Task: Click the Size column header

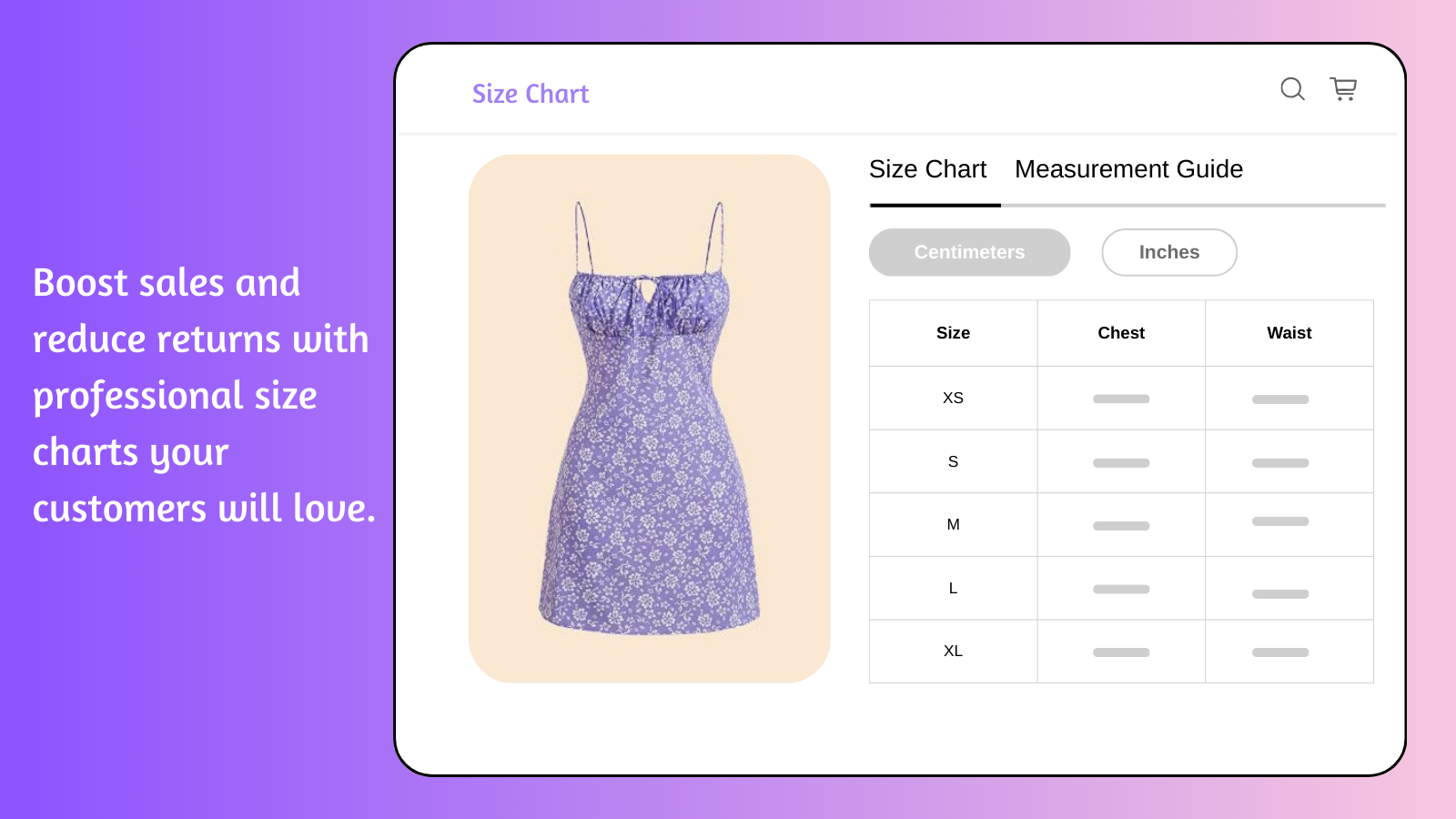Action: point(953,333)
